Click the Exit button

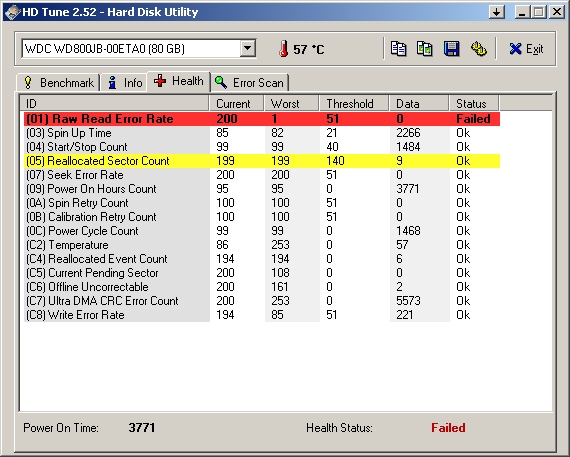tap(526, 49)
